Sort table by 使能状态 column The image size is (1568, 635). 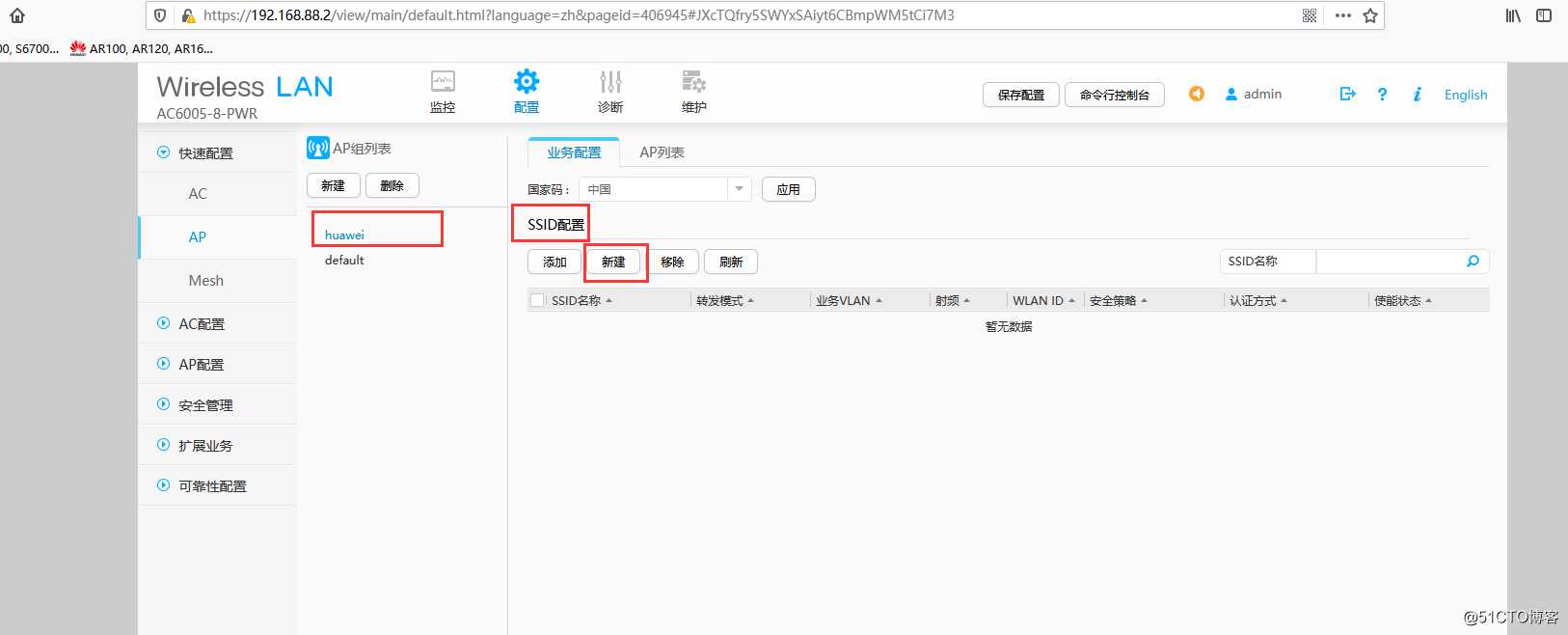click(x=1403, y=301)
